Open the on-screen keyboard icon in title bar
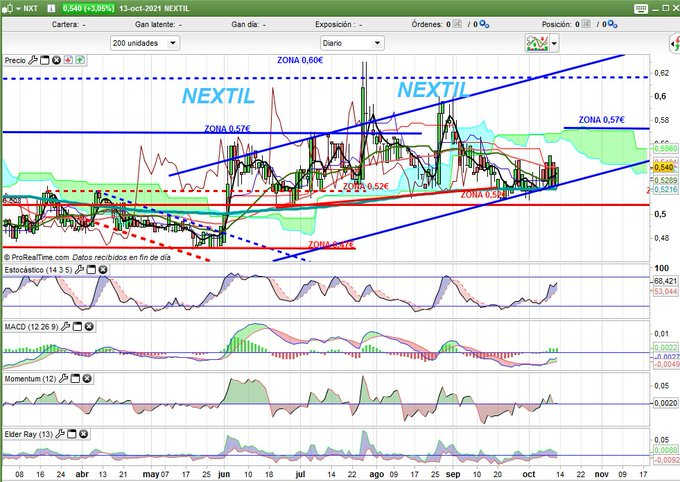Viewport: 680px width, 482px height. 641,8
